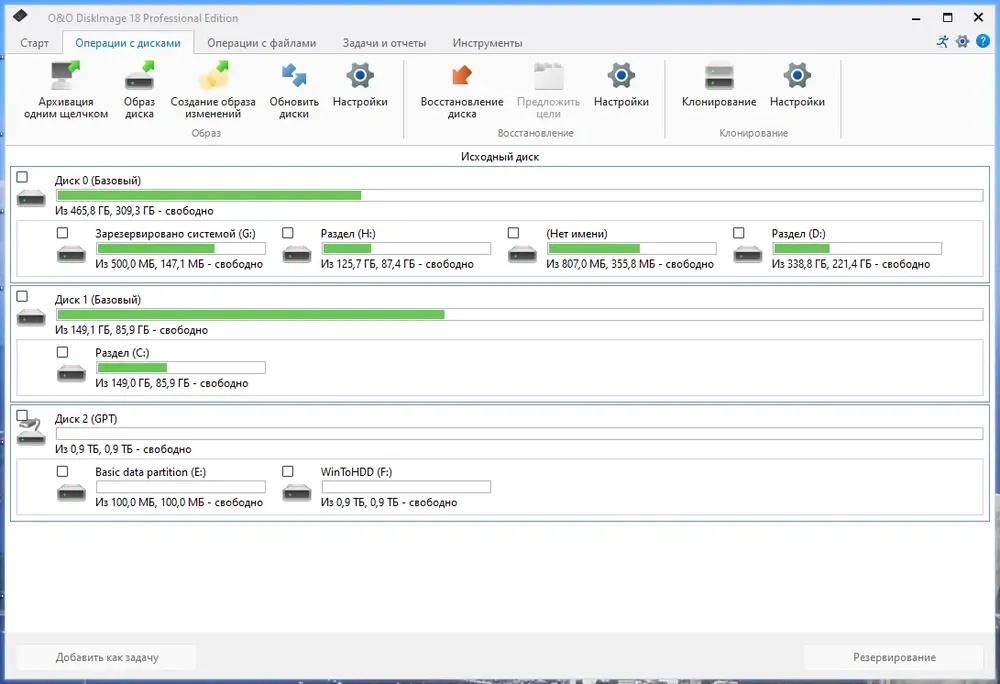This screenshot has width=1000, height=684.
Task: Click the Раздел (H:) usage bar
Action: click(x=406, y=249)
